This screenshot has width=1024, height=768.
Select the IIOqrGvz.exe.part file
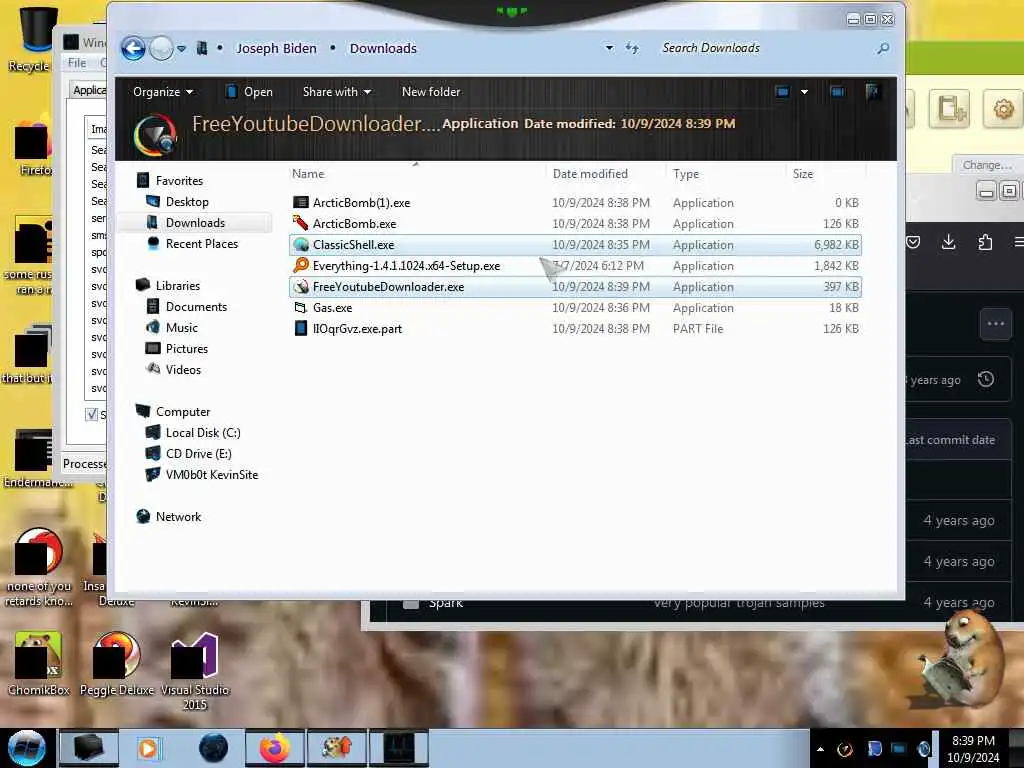coord(575,328)
